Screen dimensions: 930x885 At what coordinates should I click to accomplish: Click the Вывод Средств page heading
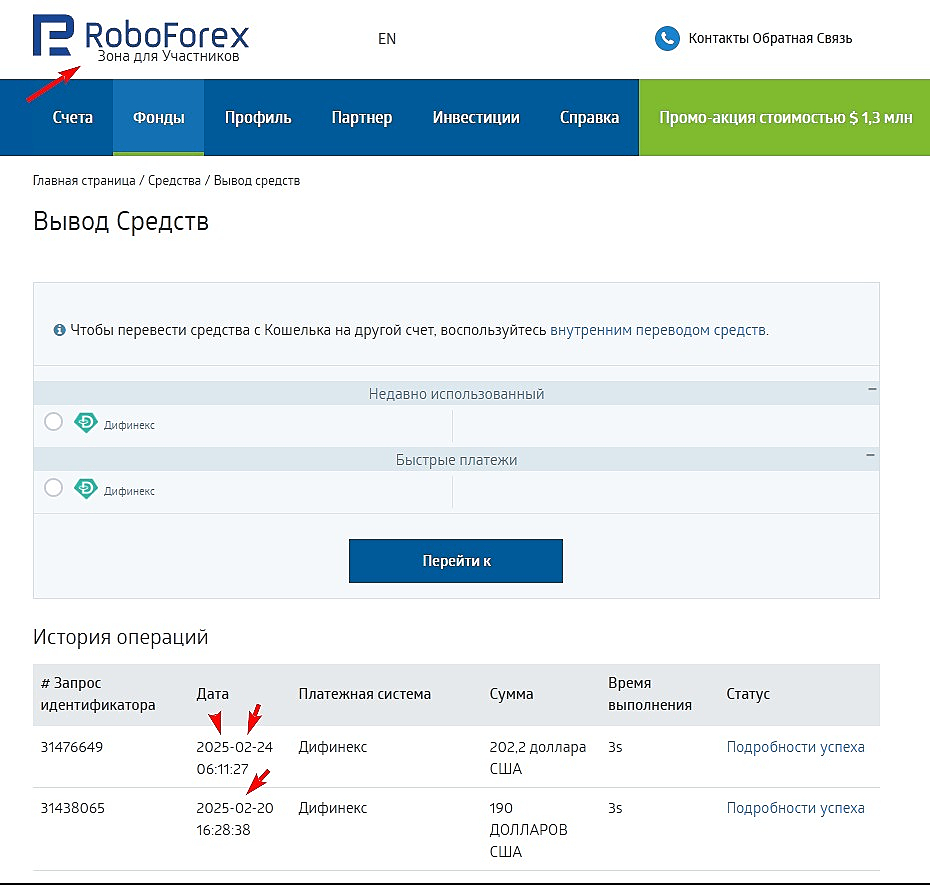point(121,221)
